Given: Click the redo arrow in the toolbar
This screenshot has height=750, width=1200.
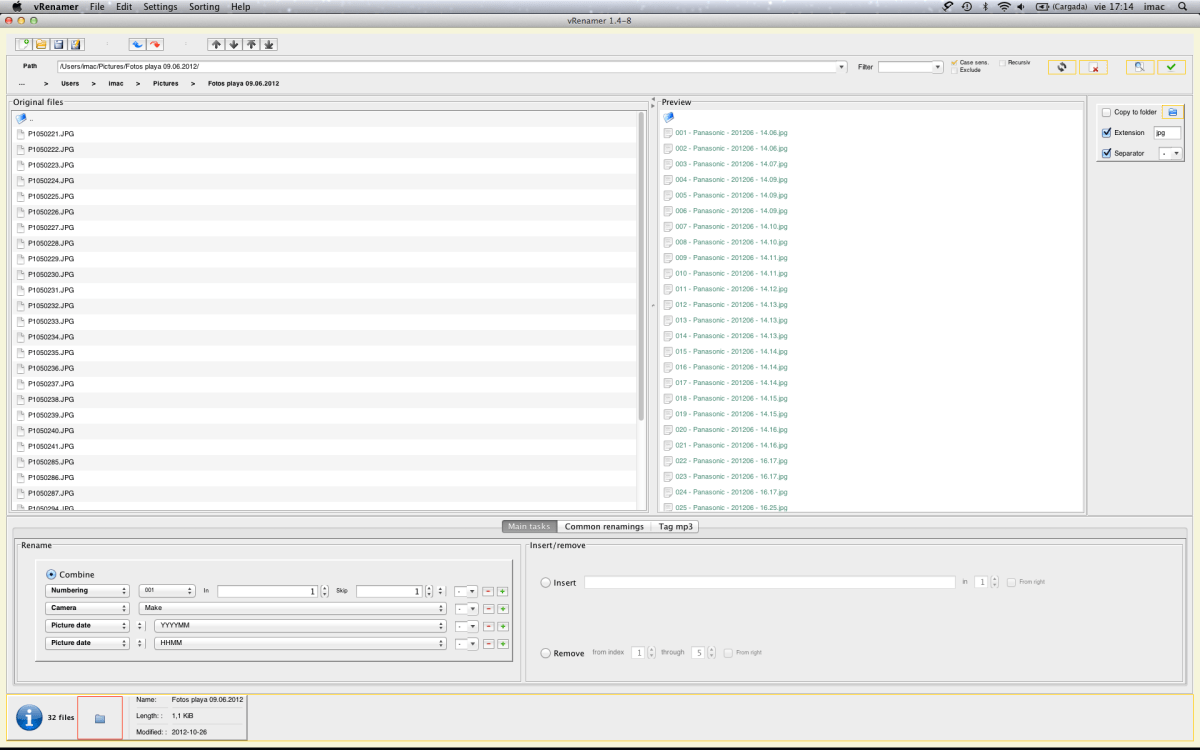Looking at the screenshot, I should click(155, 44).
